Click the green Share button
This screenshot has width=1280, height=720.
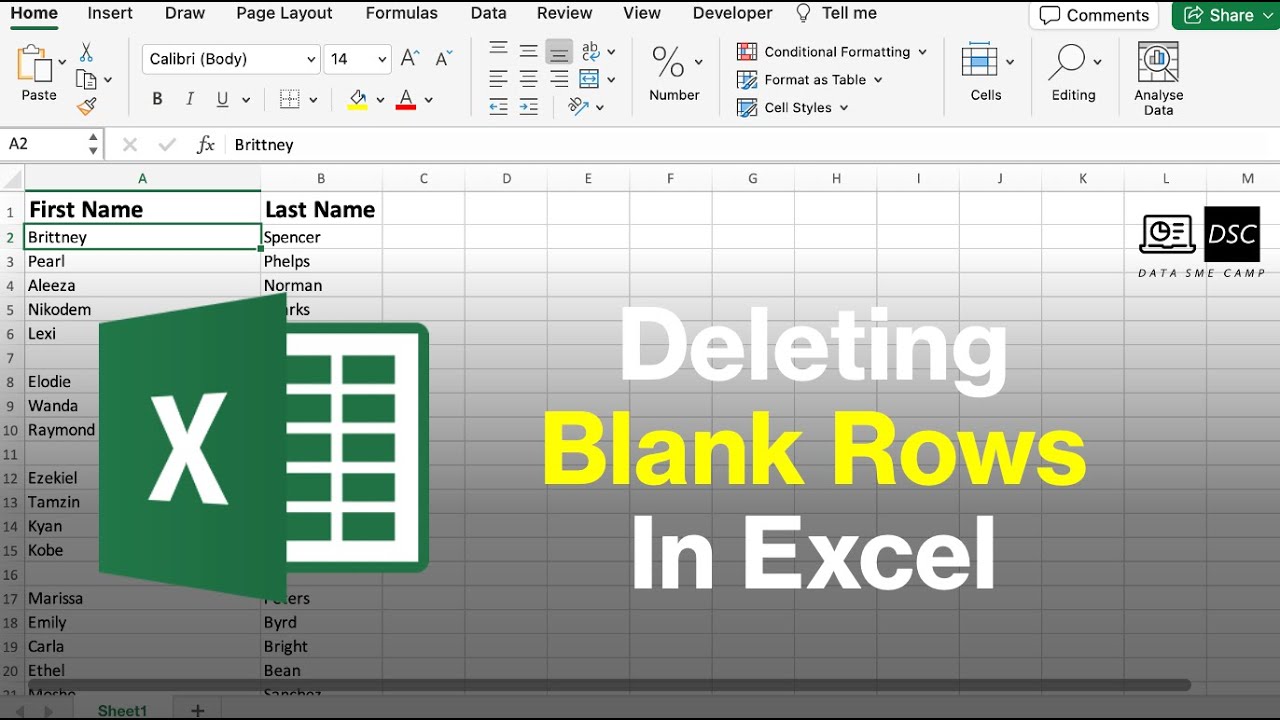point(1226,15)
